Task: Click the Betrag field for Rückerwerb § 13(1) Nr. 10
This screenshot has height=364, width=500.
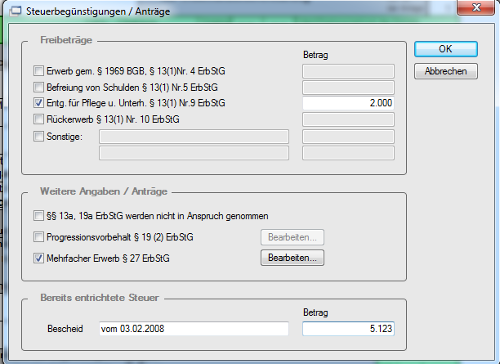Action: point(348,119)
